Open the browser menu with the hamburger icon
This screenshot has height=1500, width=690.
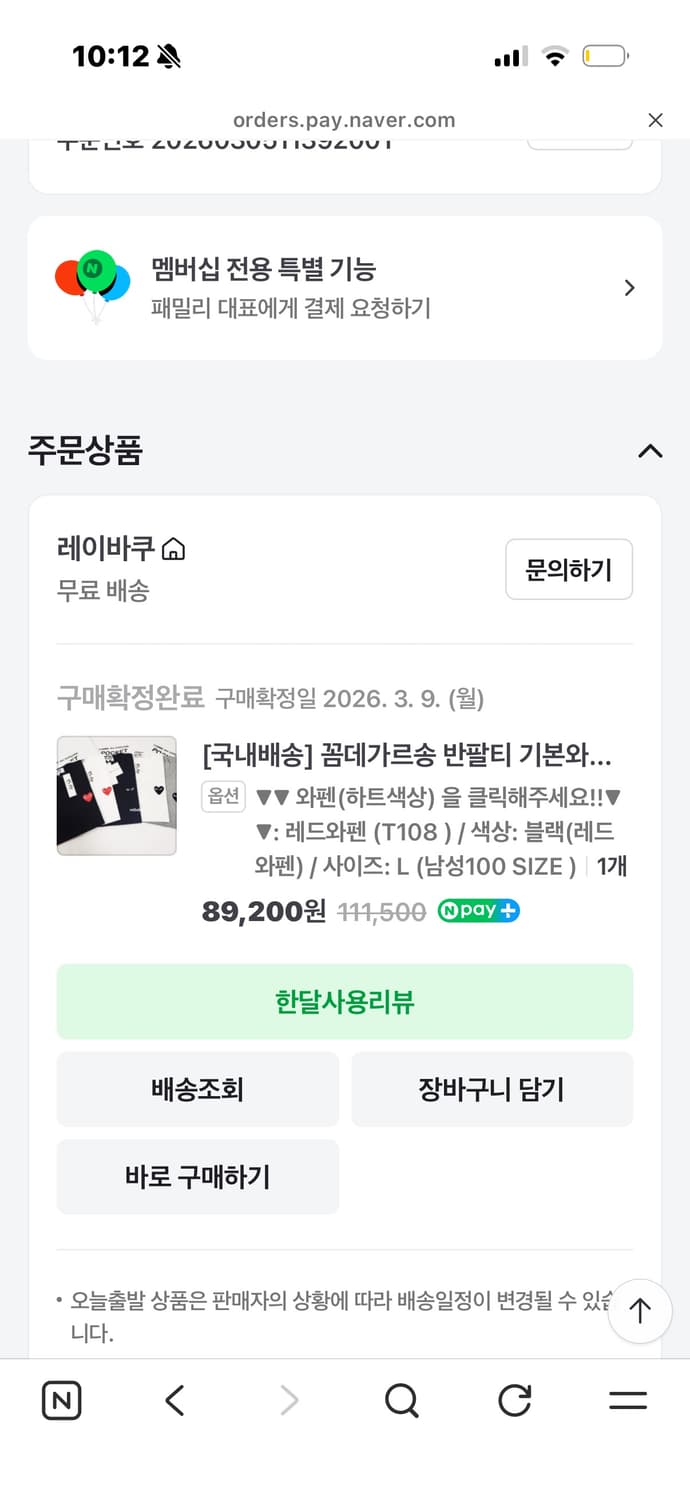pyautogui.click(x=628, y=1400)
